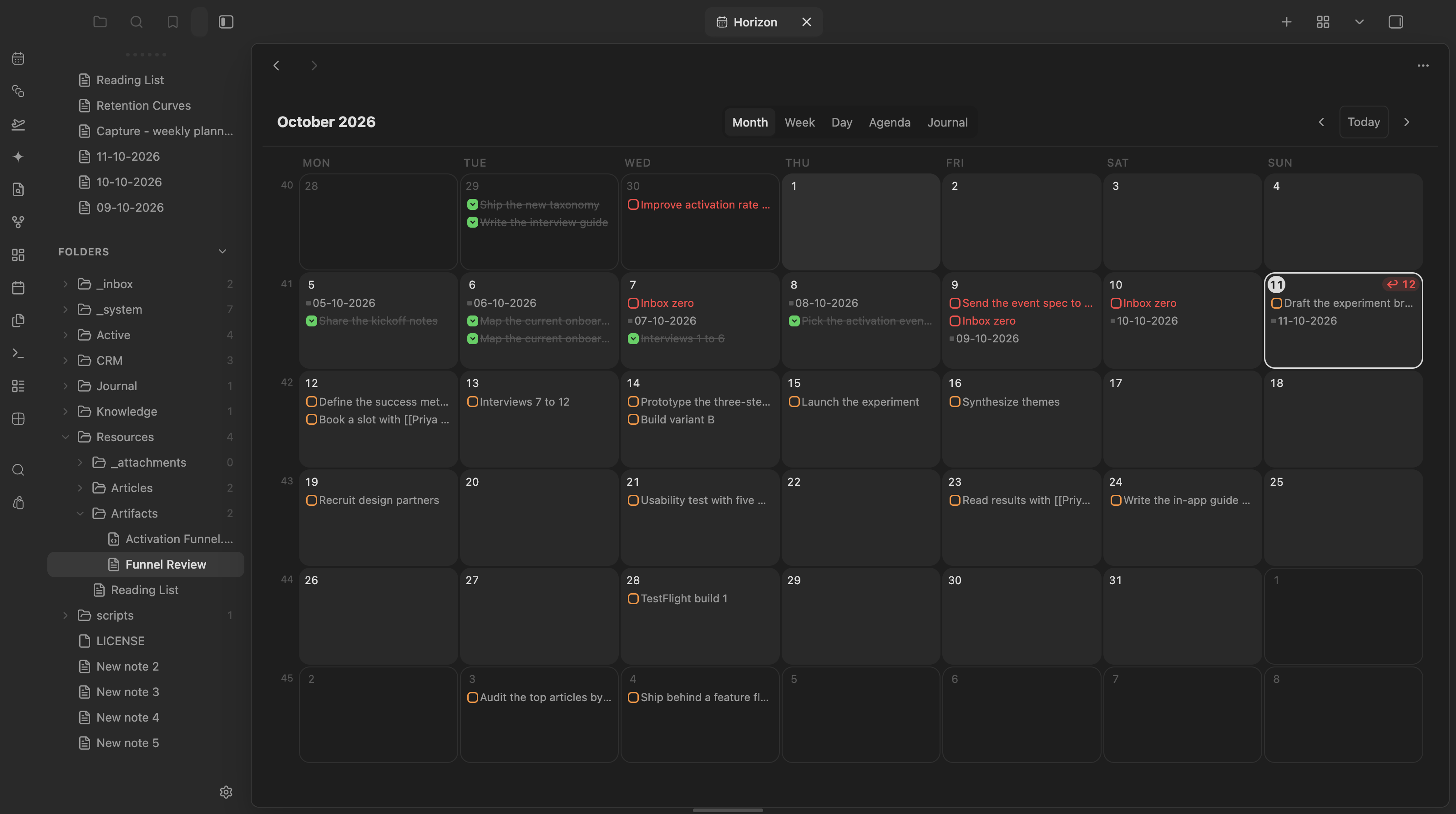Open the tab grid layout icon
Image resolution: width=1456 pixels, height=814 pixels.
[x=1323, y=22]
